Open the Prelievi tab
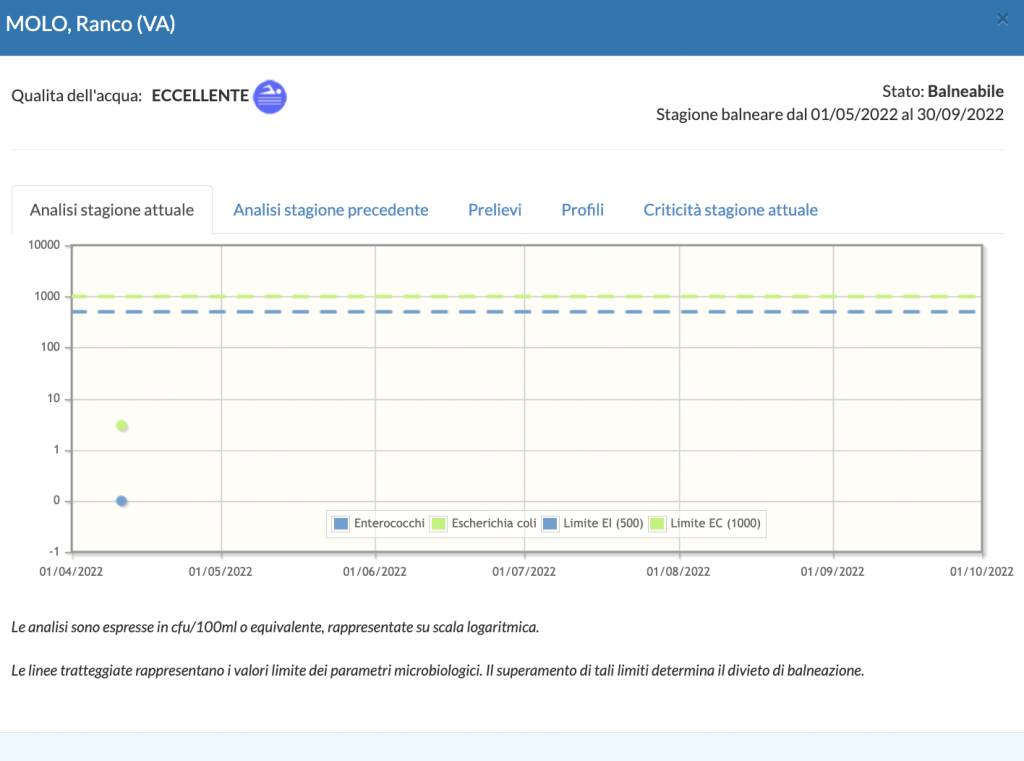This screenshot has height=761, width=1024. (494, 210)
